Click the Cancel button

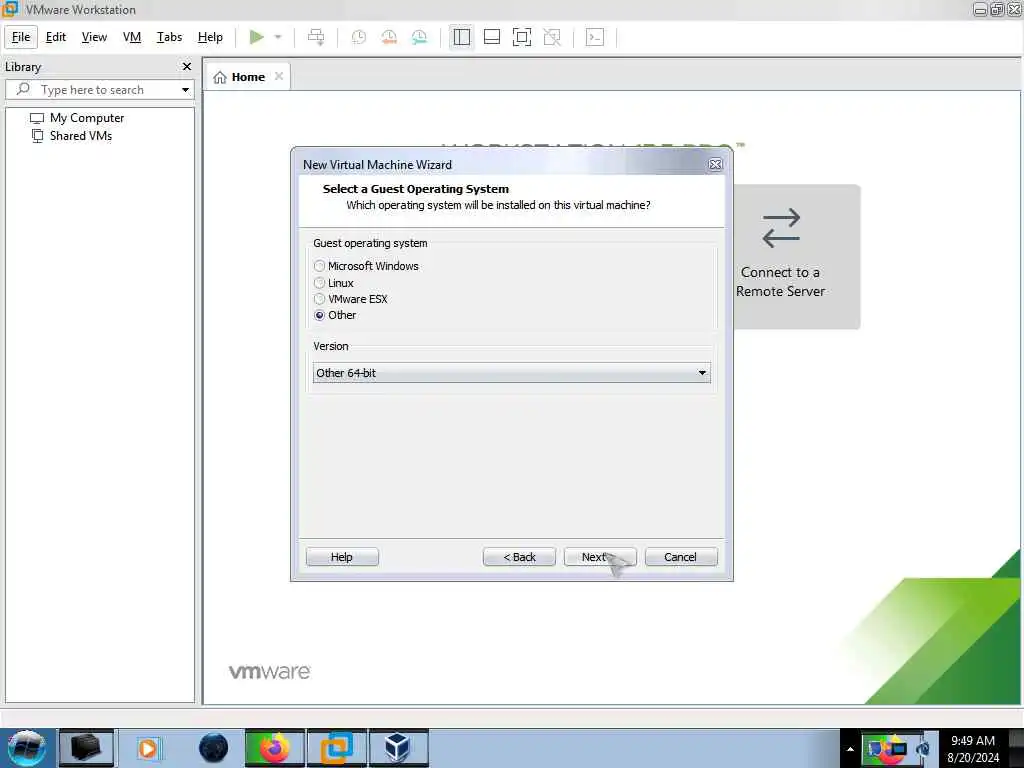[x=680, y=557]
